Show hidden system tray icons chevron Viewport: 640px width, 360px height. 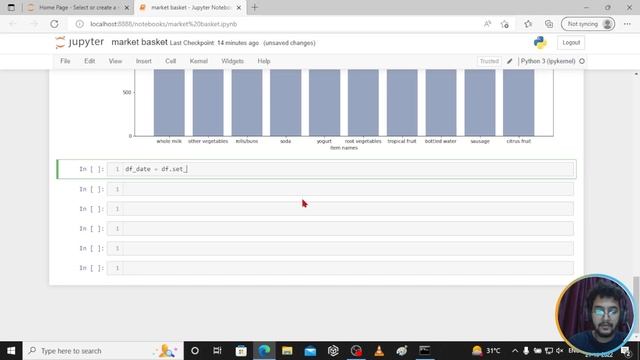click(515, 351)
